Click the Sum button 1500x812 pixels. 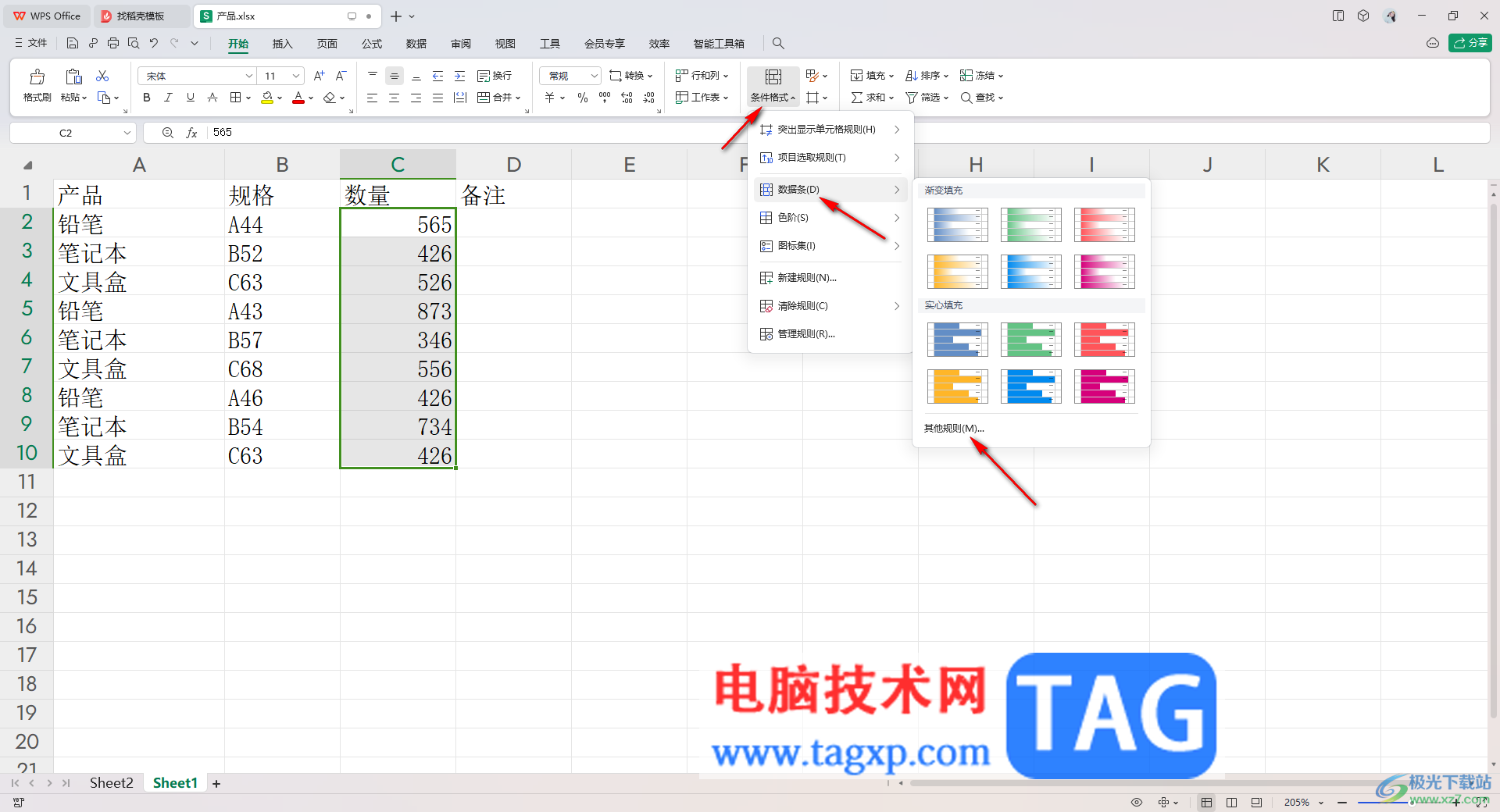[x=872, y=98]
